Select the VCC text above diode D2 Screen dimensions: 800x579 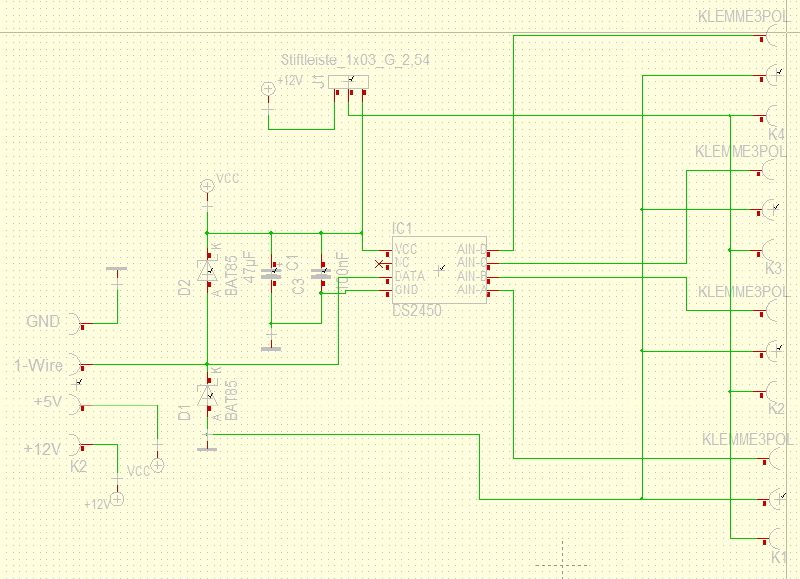point(228,178)
